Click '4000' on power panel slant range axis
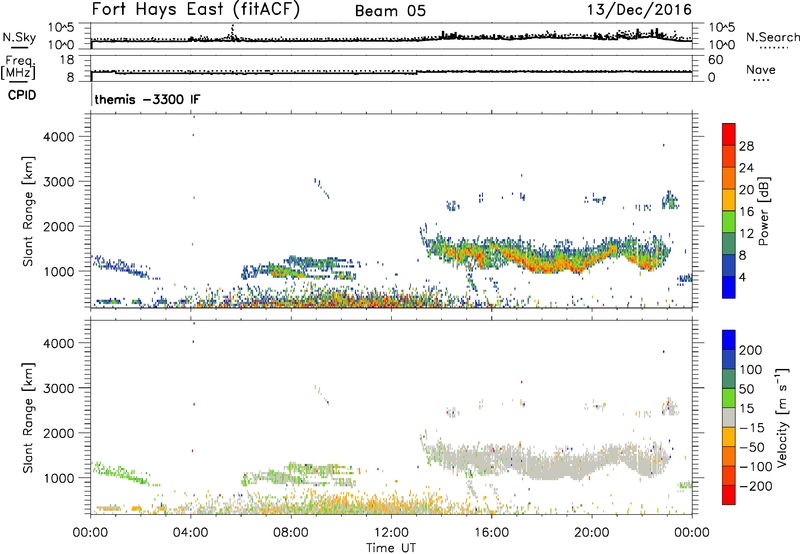 coord(59,137)
